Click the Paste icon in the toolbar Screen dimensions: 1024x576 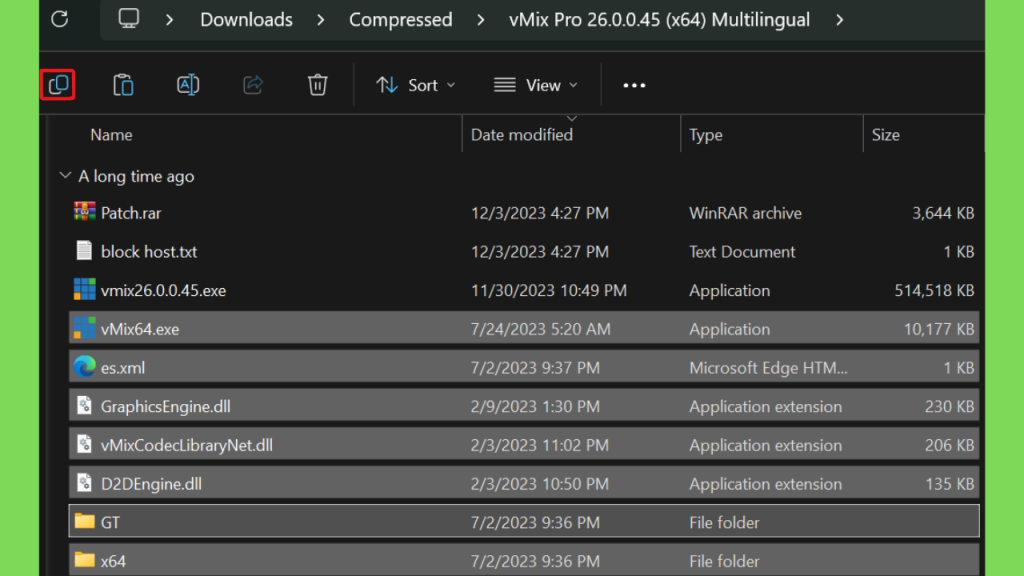[x=123, y=85]
